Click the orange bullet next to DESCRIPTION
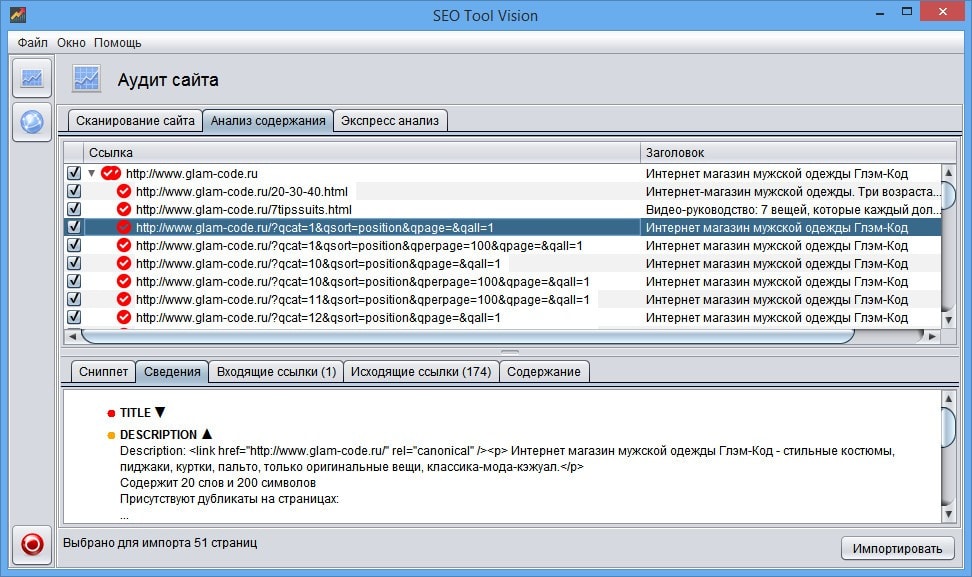The image size is (972, 577). point(111,436)
